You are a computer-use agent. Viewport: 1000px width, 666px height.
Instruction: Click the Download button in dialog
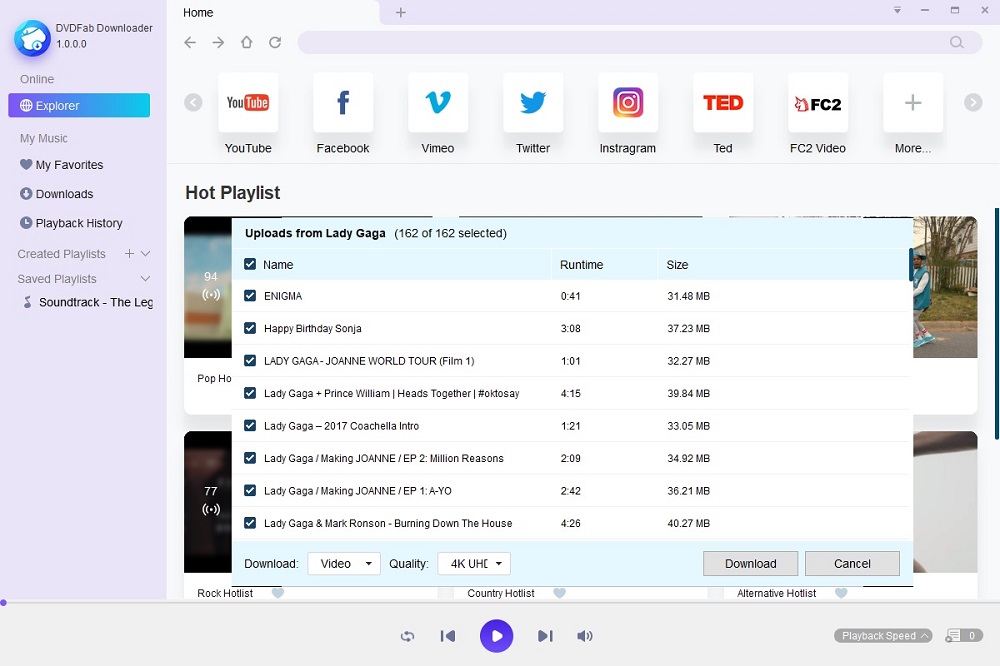(750, 563)
